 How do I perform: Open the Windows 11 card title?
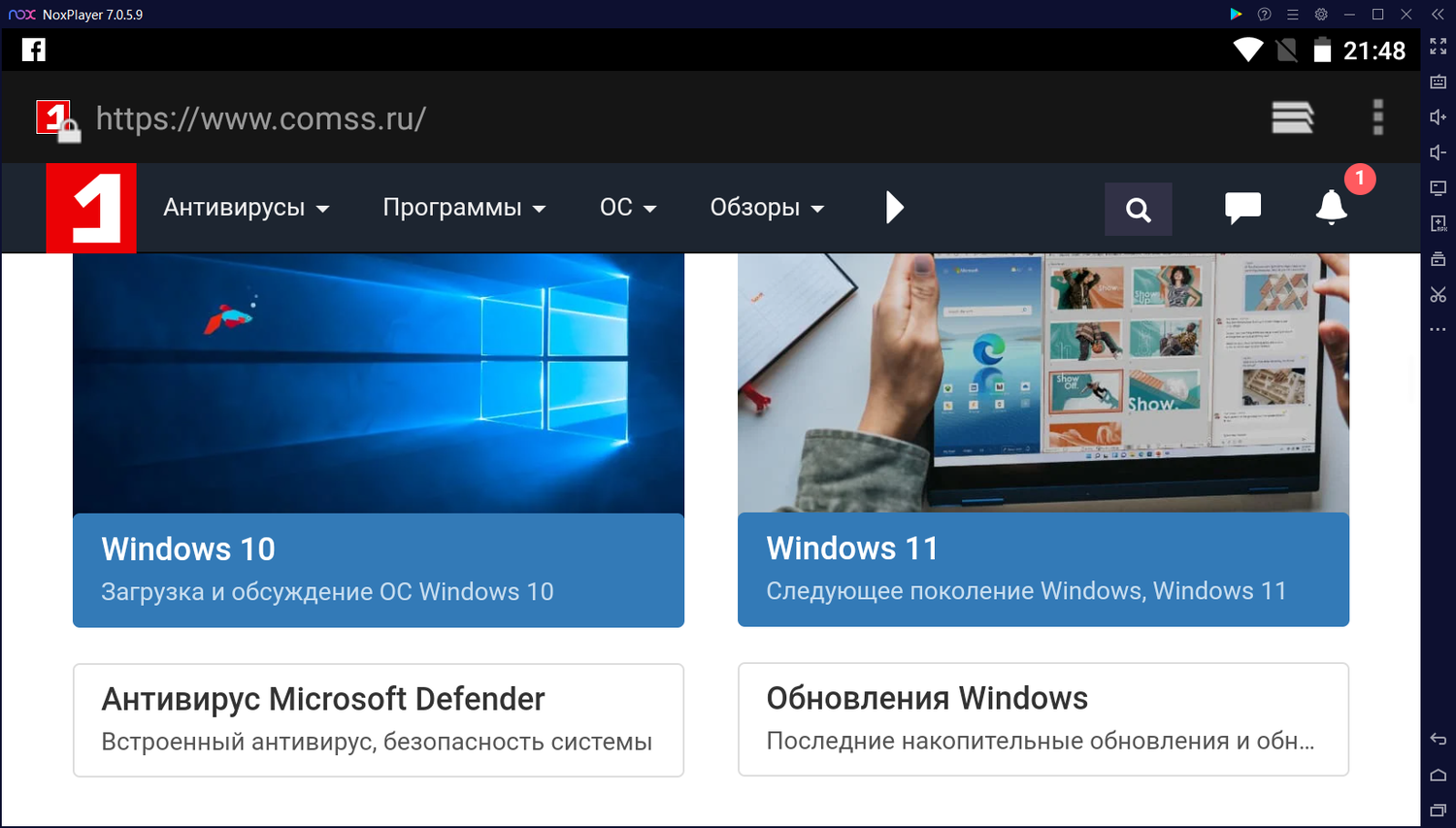[852, 548]
